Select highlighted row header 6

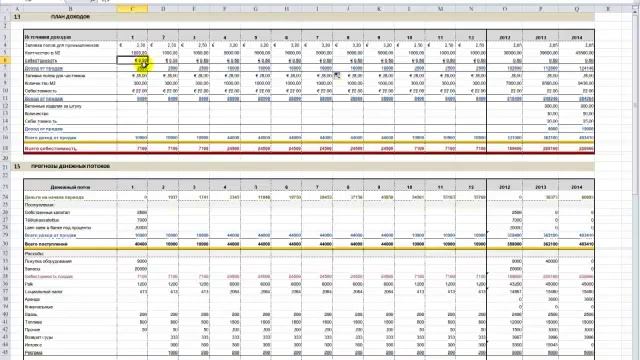[x=5, y=60]
